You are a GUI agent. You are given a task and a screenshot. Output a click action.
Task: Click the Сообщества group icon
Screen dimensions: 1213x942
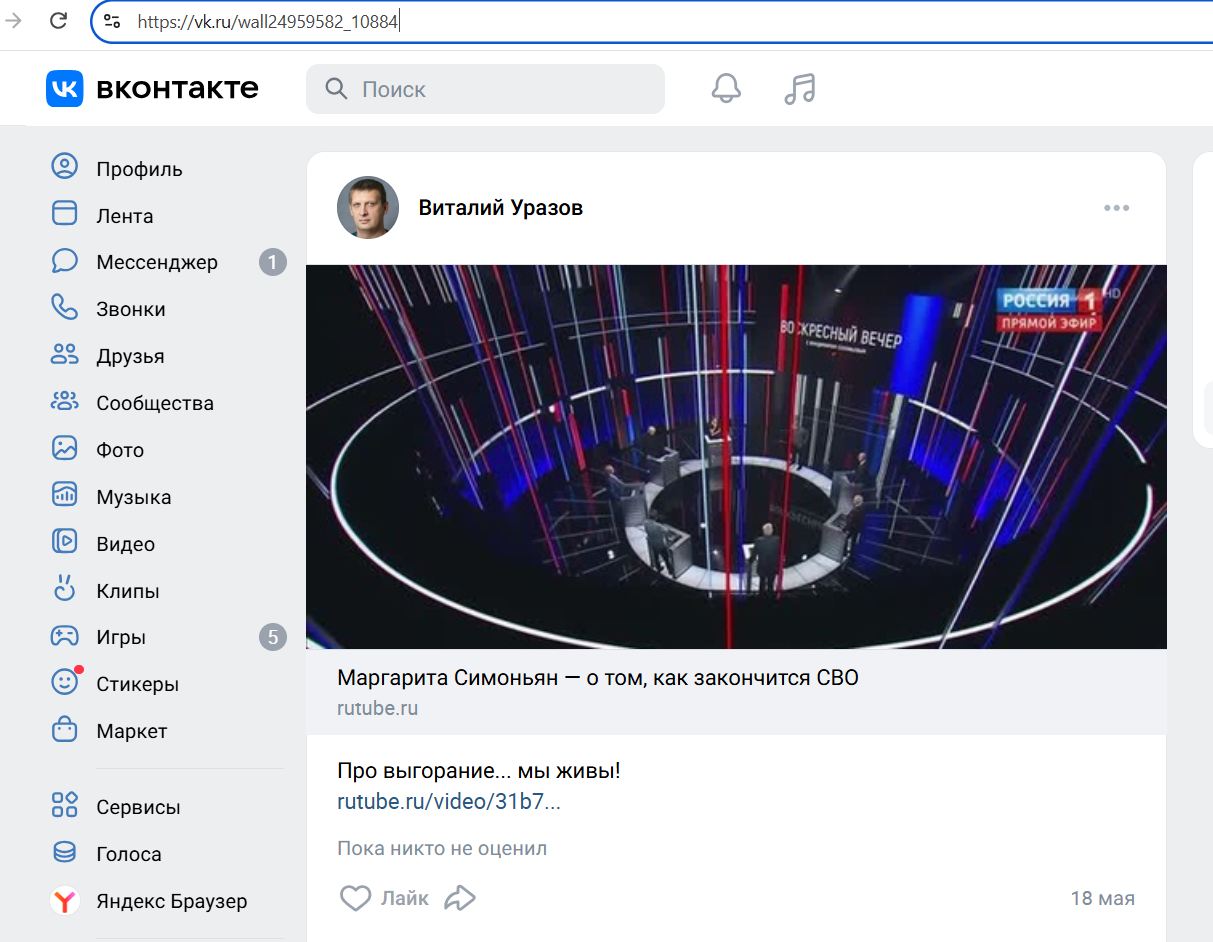64,402
